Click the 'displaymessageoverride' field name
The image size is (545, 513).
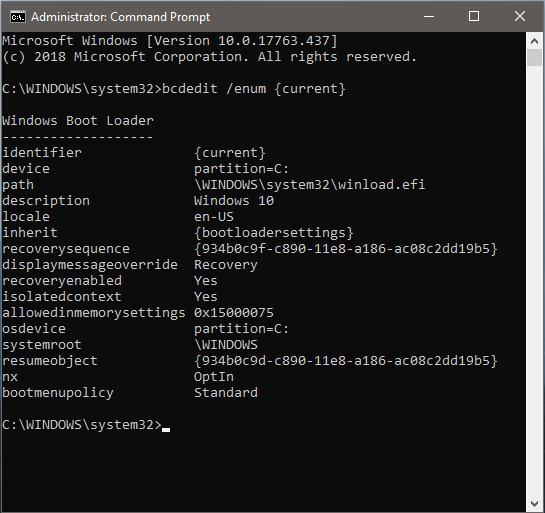pyautogui.click(x=90, y=264)
